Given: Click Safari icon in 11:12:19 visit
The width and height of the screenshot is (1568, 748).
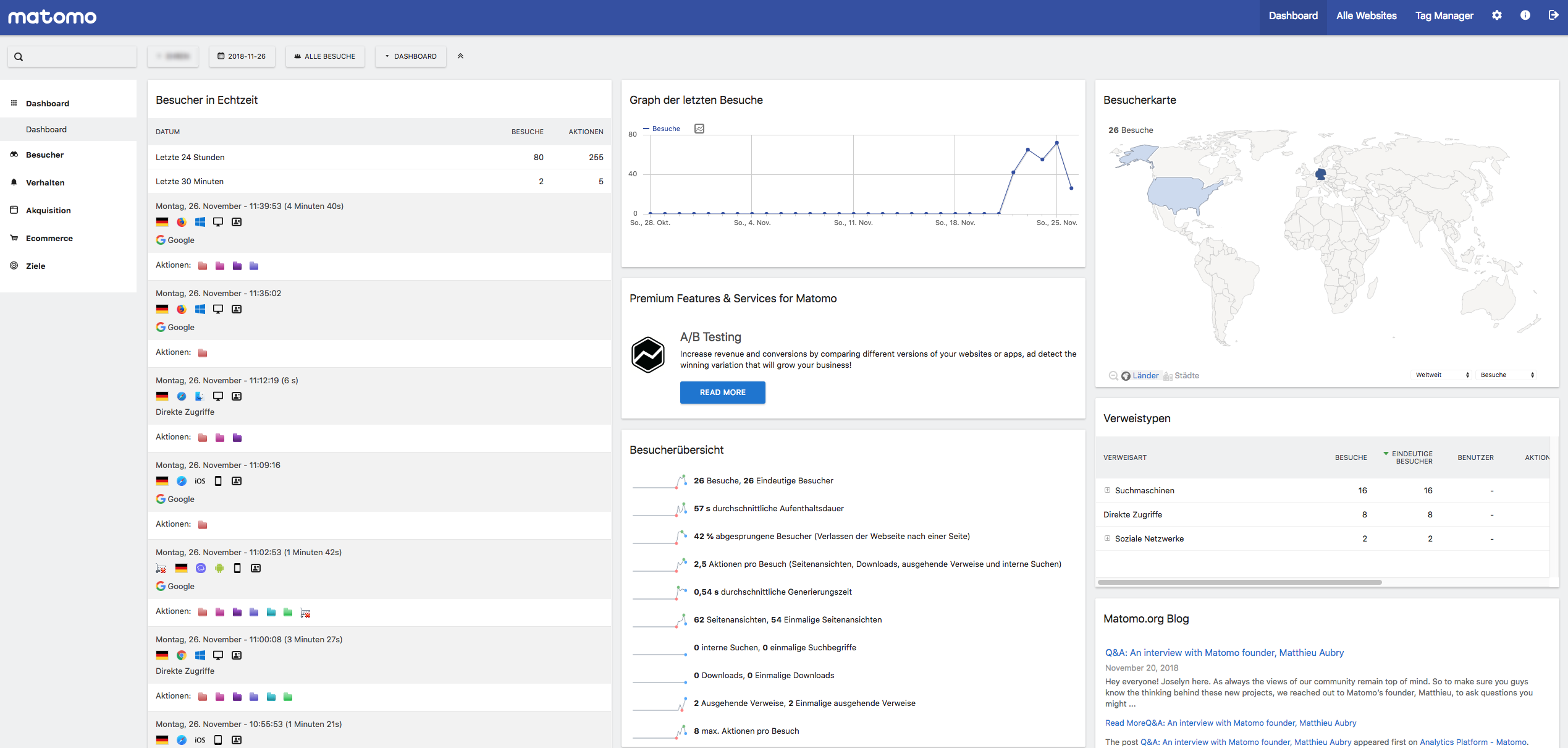Looking at the screenshot, I should [182, 396].
